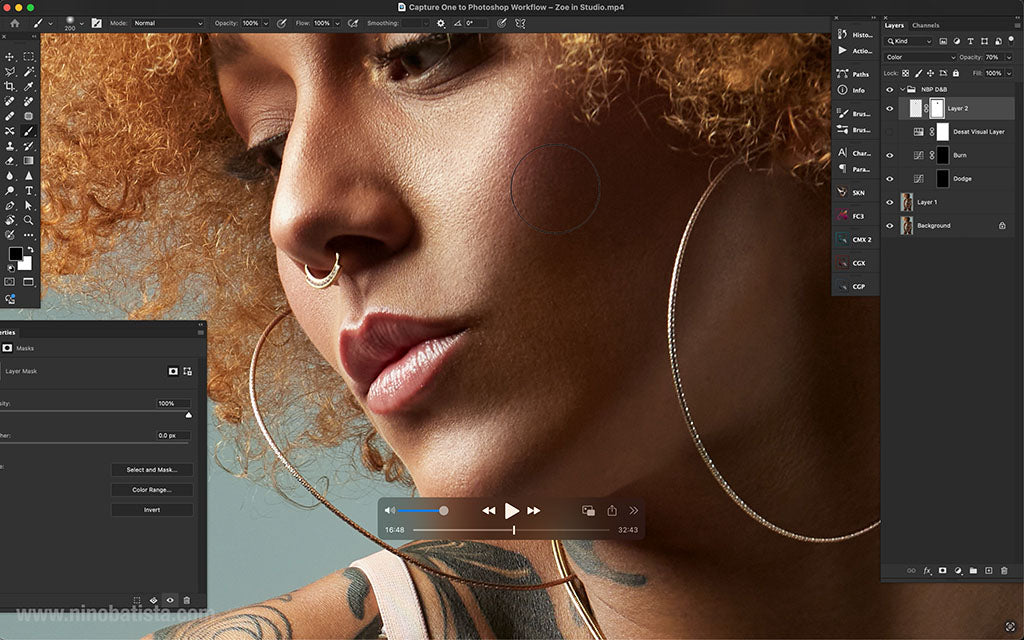The height and width of the screenshot is (640, 1024).
Task: Open the Paths panel
Action: [858, 74]
